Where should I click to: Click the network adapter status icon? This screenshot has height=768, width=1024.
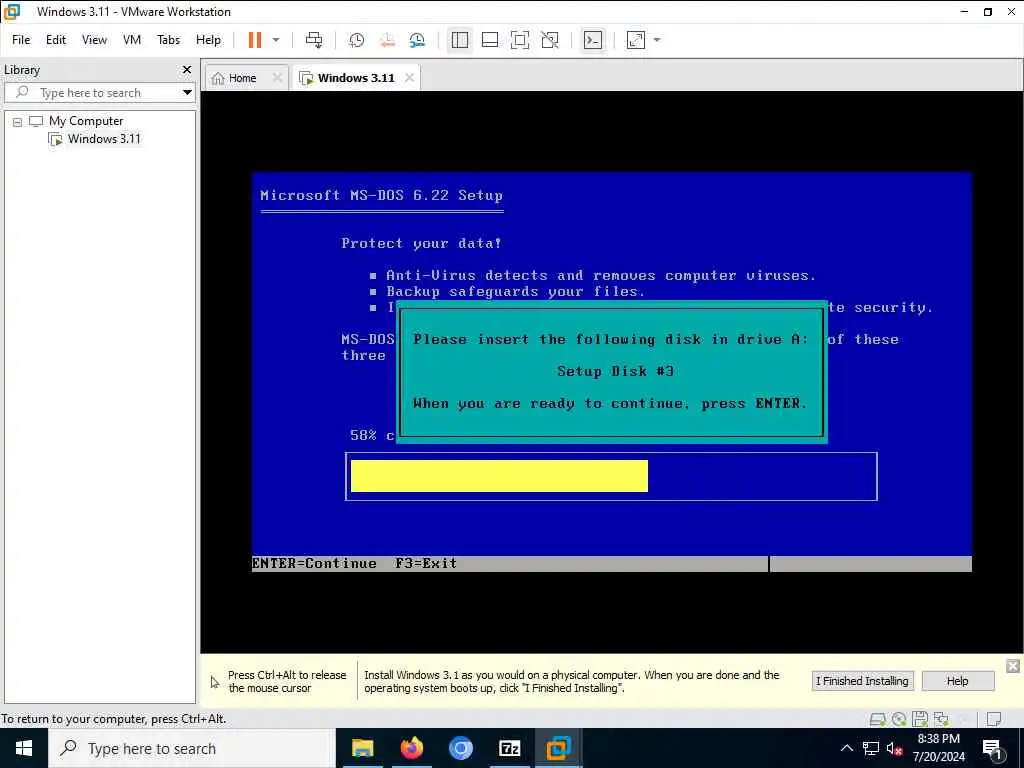(941, 719)
